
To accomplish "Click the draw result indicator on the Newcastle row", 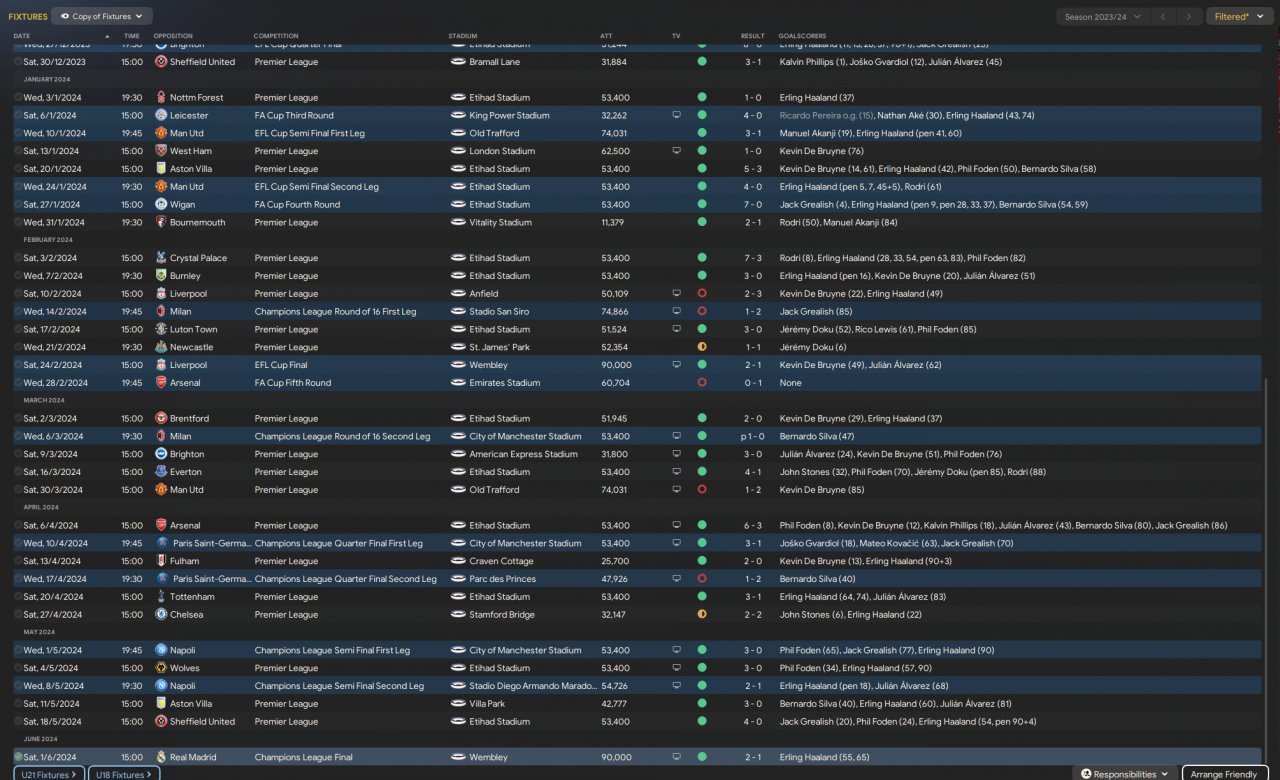I will [702, 347].
